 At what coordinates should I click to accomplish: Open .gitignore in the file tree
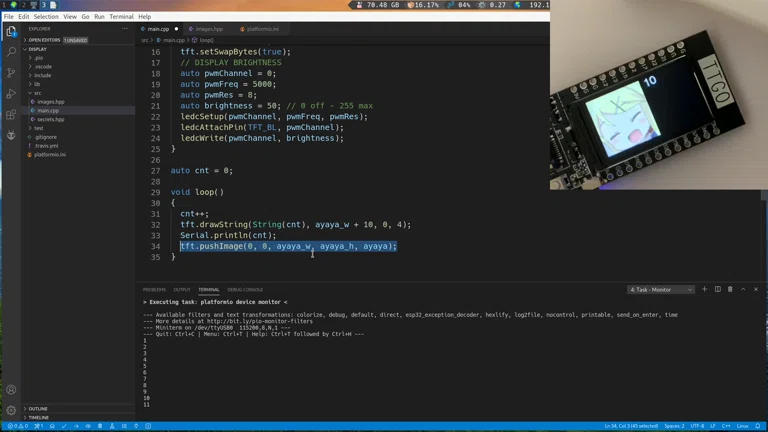point(46,137)
